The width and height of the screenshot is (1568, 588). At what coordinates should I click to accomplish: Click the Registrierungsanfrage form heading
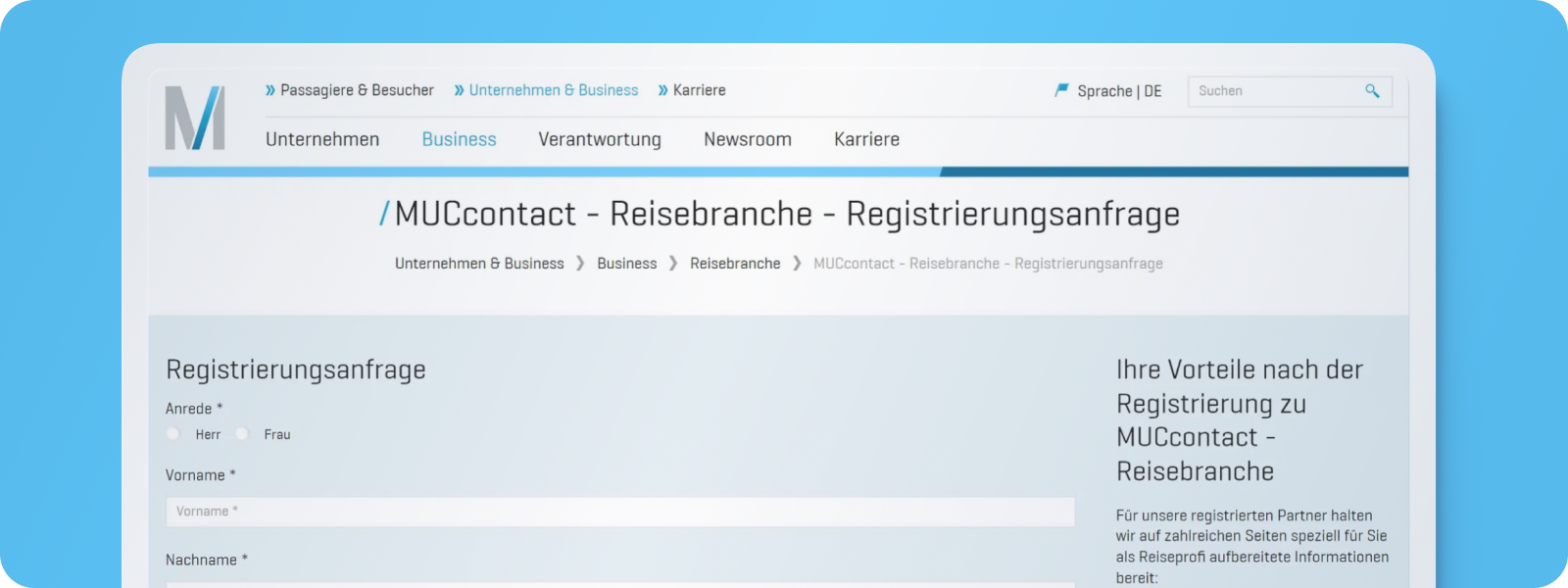click(296, 370)
